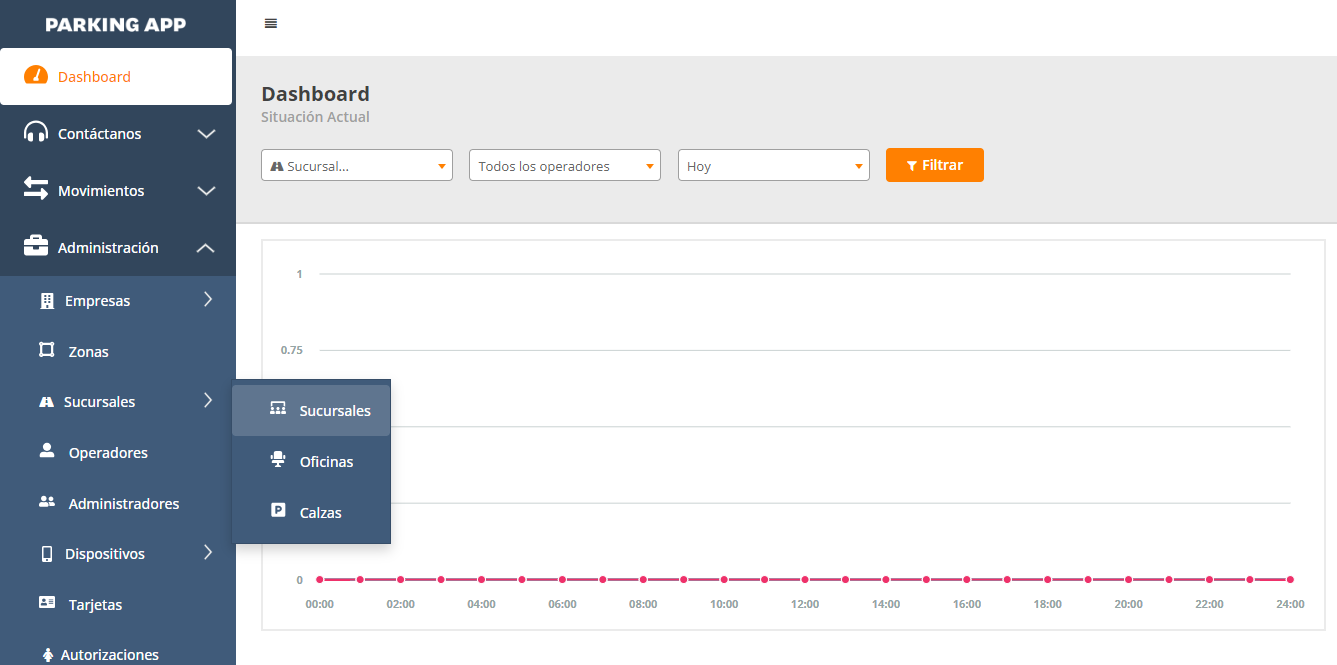Click the Dashboard speedometer icon
This screenshot has height=665, width=1337.
click(x=36, y=76)
